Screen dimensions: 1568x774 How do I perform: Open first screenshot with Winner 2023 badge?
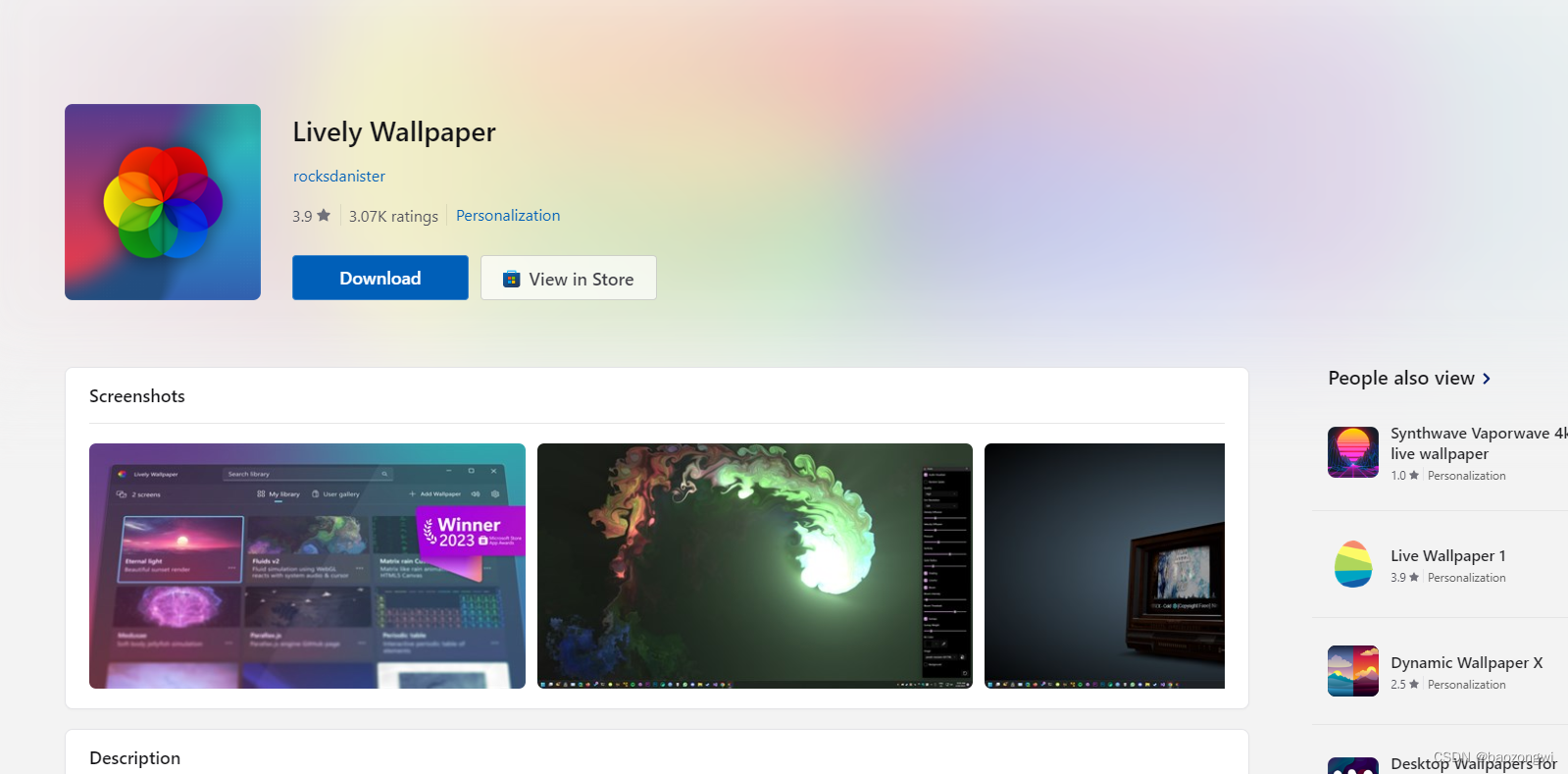(307, 566)
